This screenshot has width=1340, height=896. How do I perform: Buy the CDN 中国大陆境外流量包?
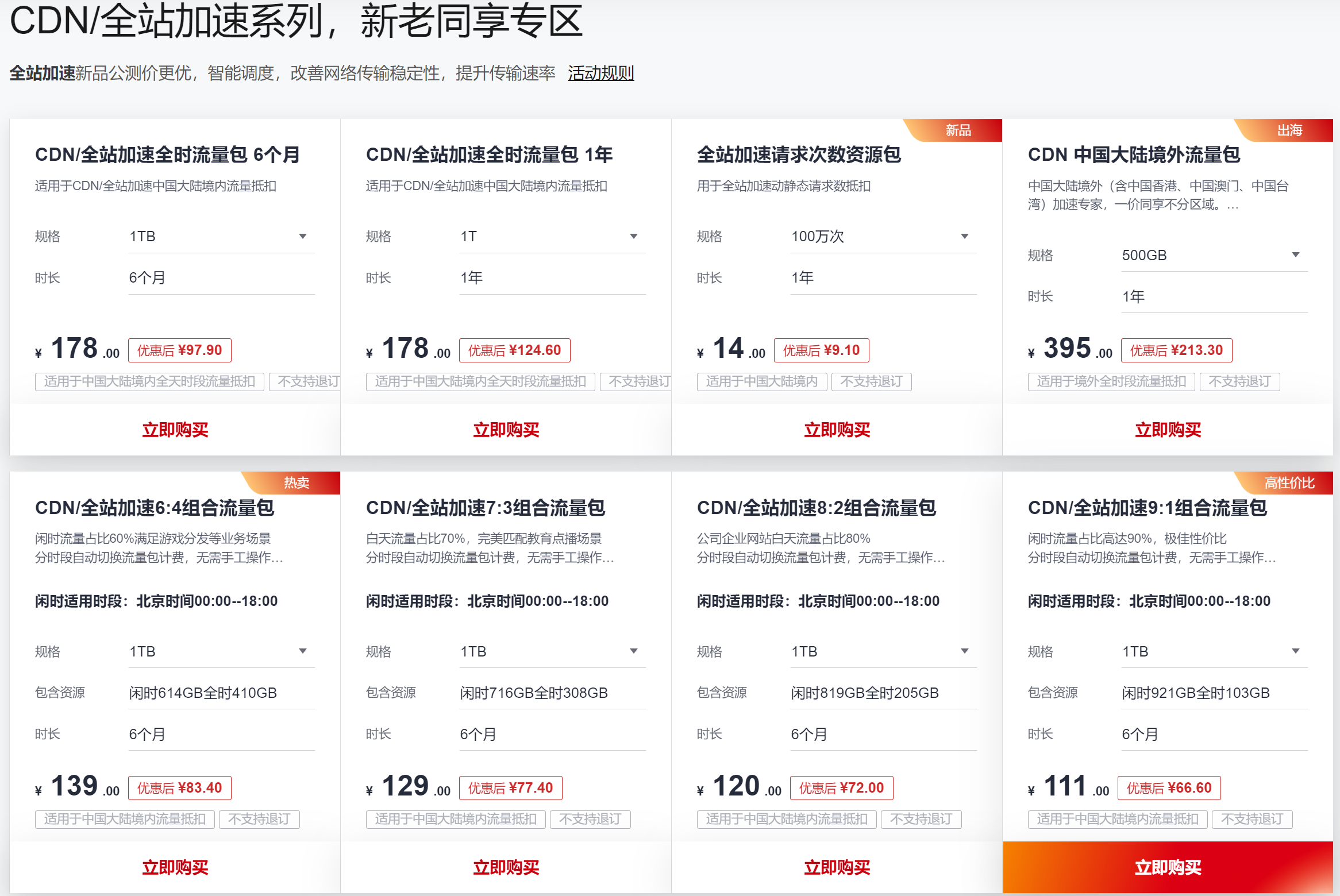1168,430
